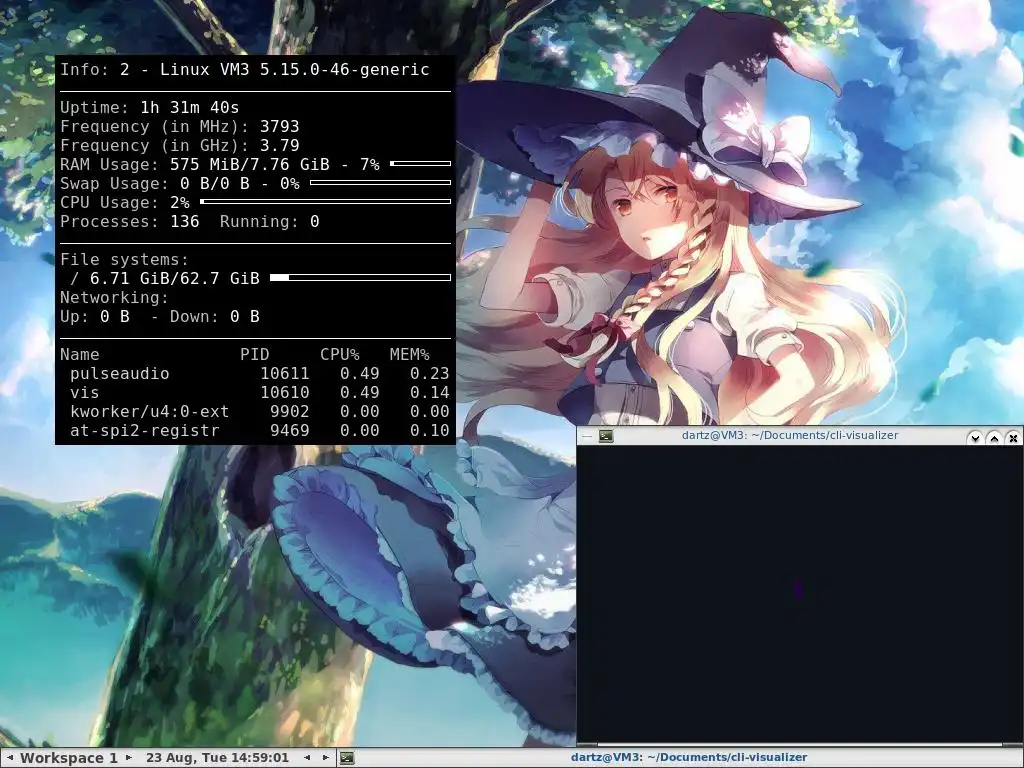Click the Uptime value 1h 31m 40s
The width and height of the screenshot is (1024, 768).
tap(189, 107)
